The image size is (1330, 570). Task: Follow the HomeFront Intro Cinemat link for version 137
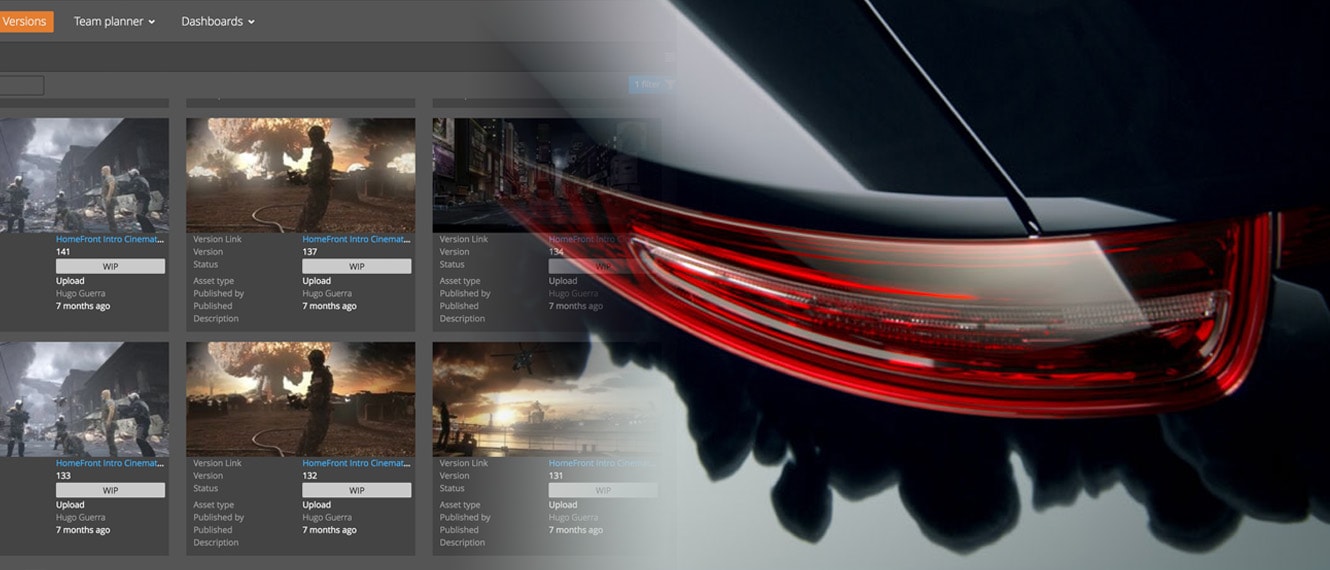(x=356, y=239)
